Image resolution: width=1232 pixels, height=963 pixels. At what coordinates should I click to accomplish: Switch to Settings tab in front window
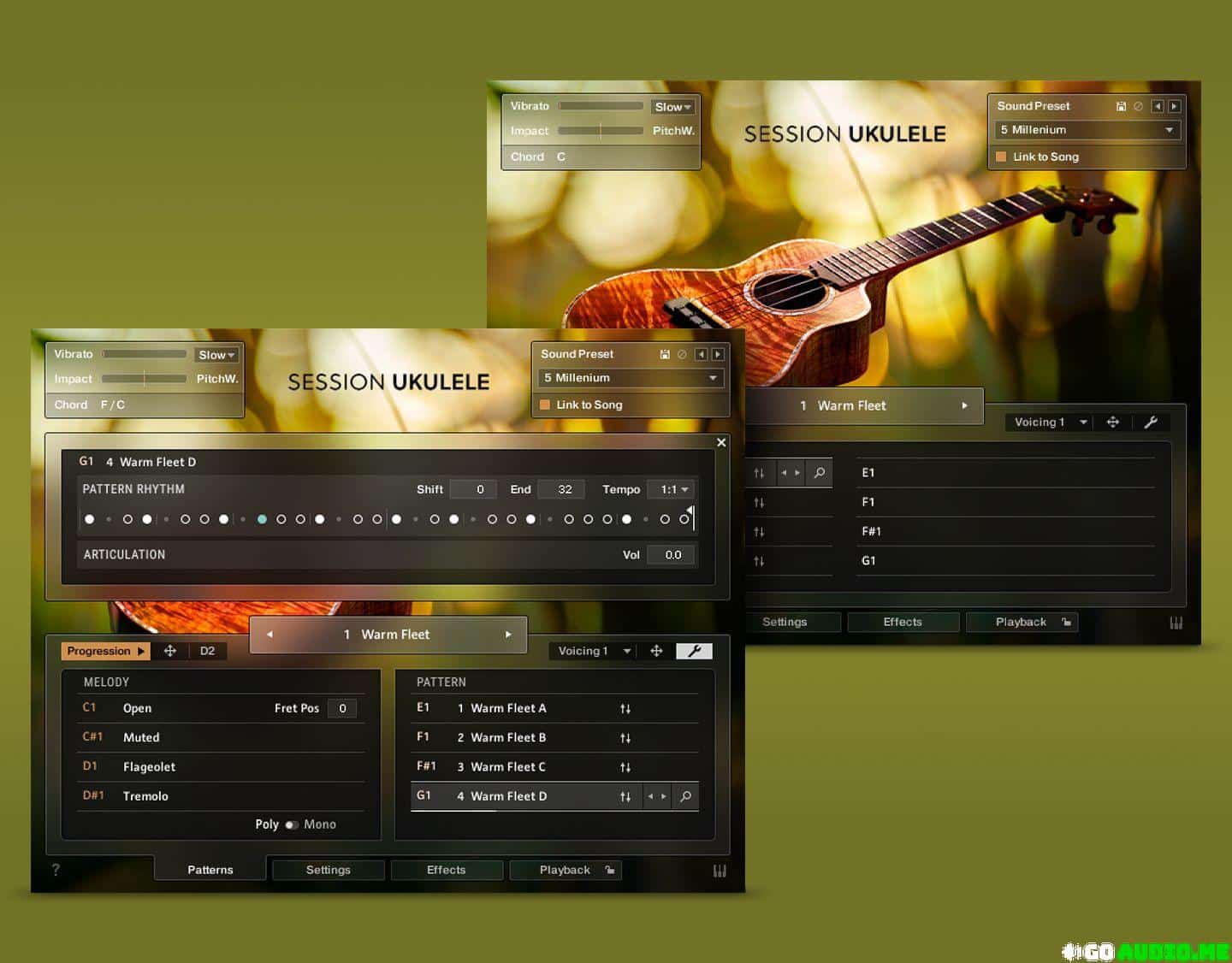click(x=329, y=870)
